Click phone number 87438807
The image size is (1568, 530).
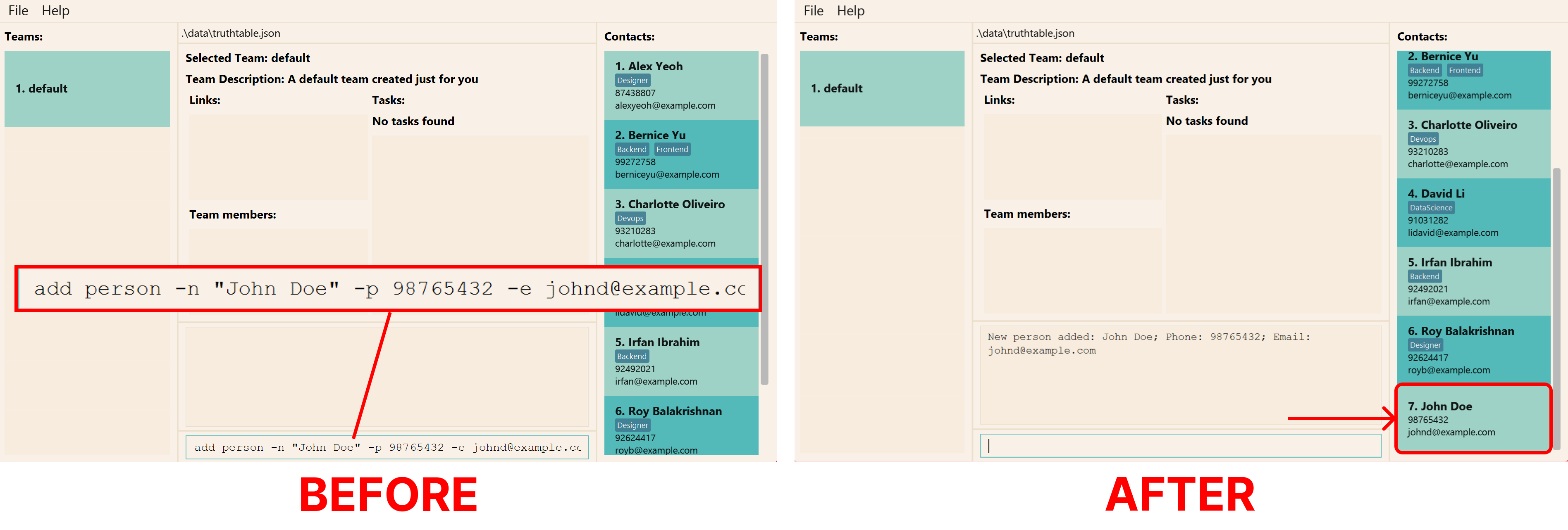coord(635,93)
